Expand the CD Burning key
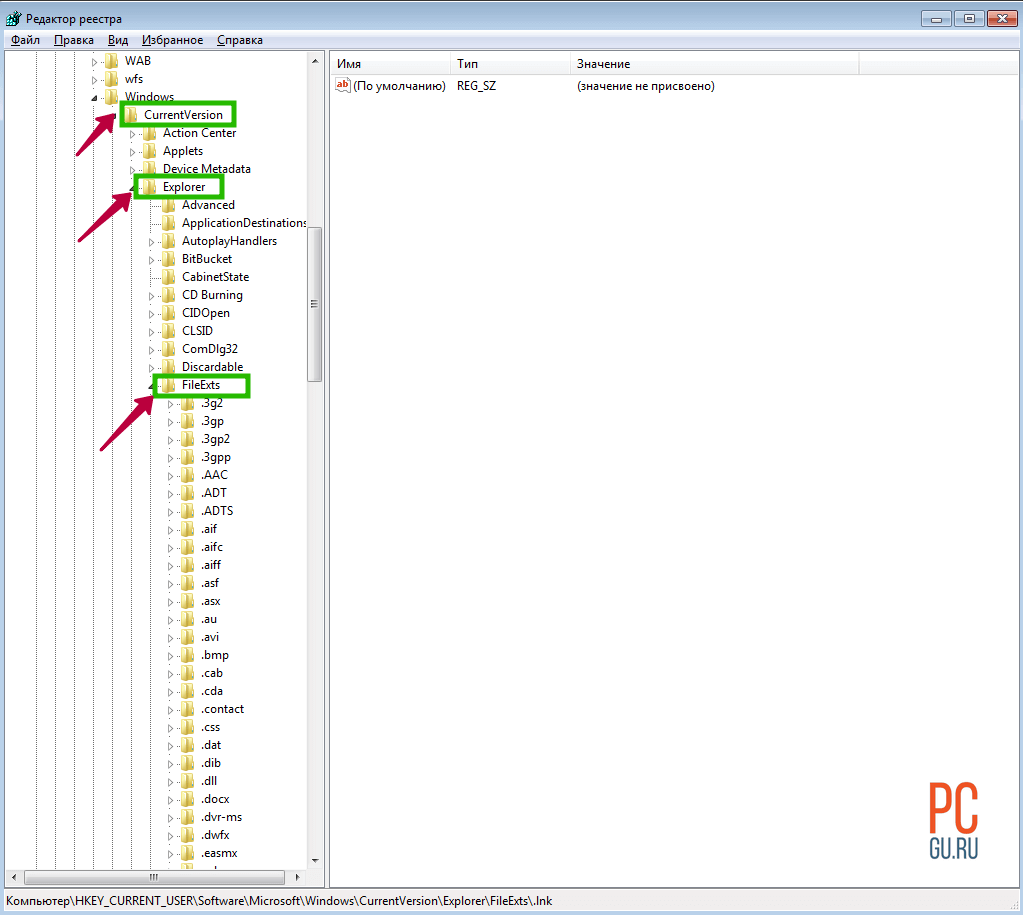1023x915 pixels. point(152,296)
